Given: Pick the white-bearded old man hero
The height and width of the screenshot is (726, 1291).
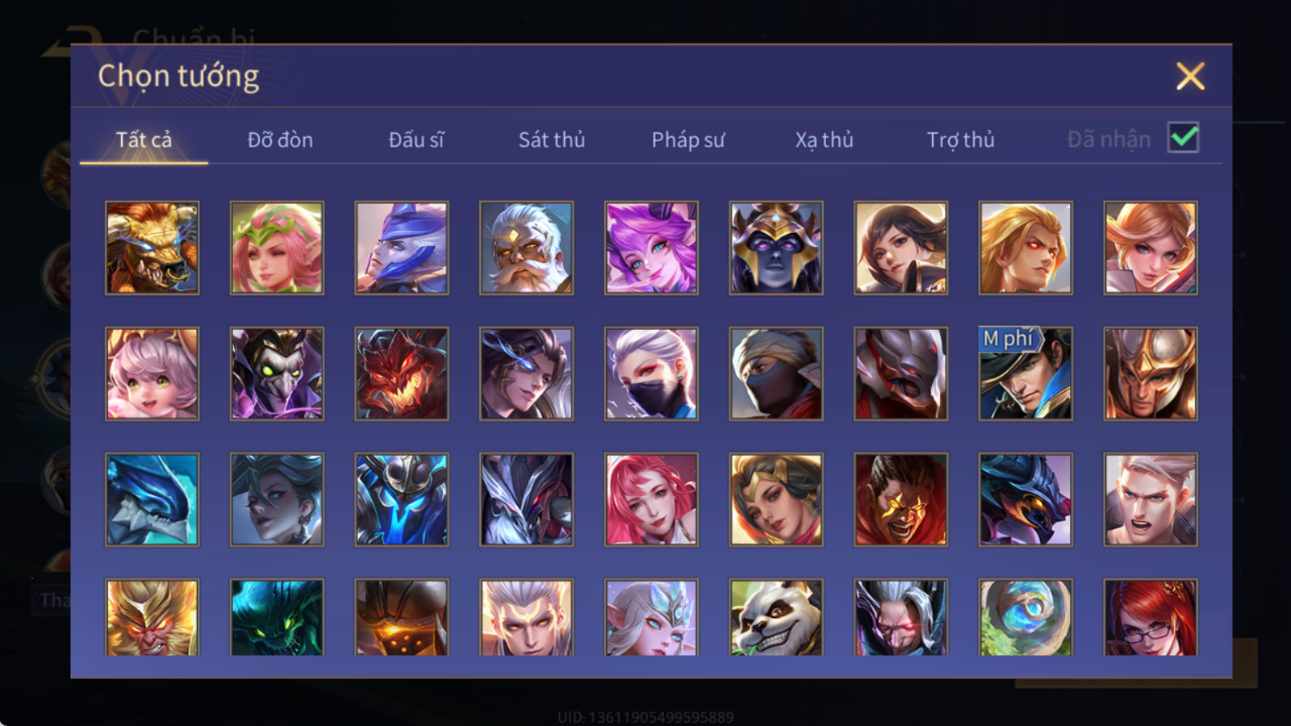Looking at the screenshot, I should coord(526,248).
